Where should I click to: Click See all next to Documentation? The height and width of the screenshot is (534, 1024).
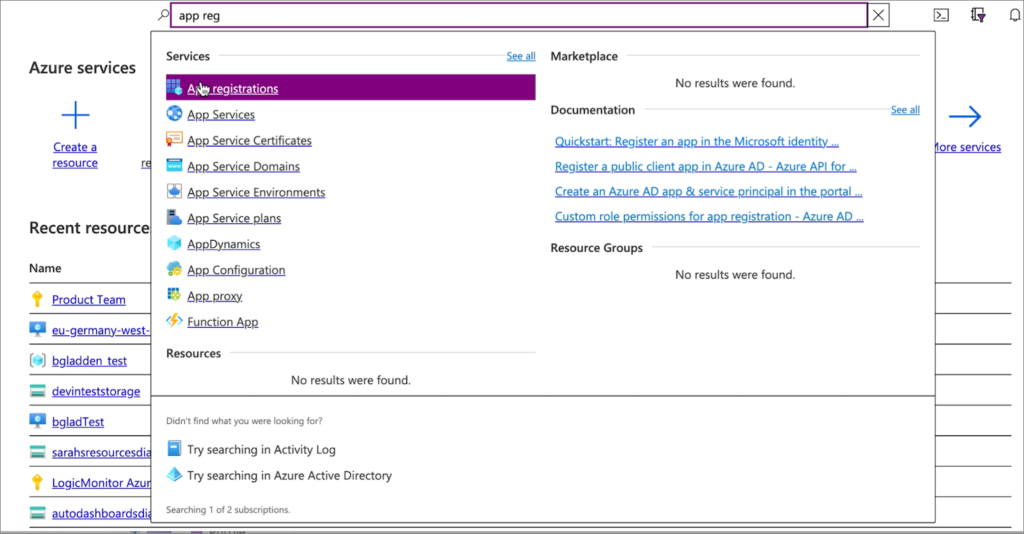pos(905,110)
